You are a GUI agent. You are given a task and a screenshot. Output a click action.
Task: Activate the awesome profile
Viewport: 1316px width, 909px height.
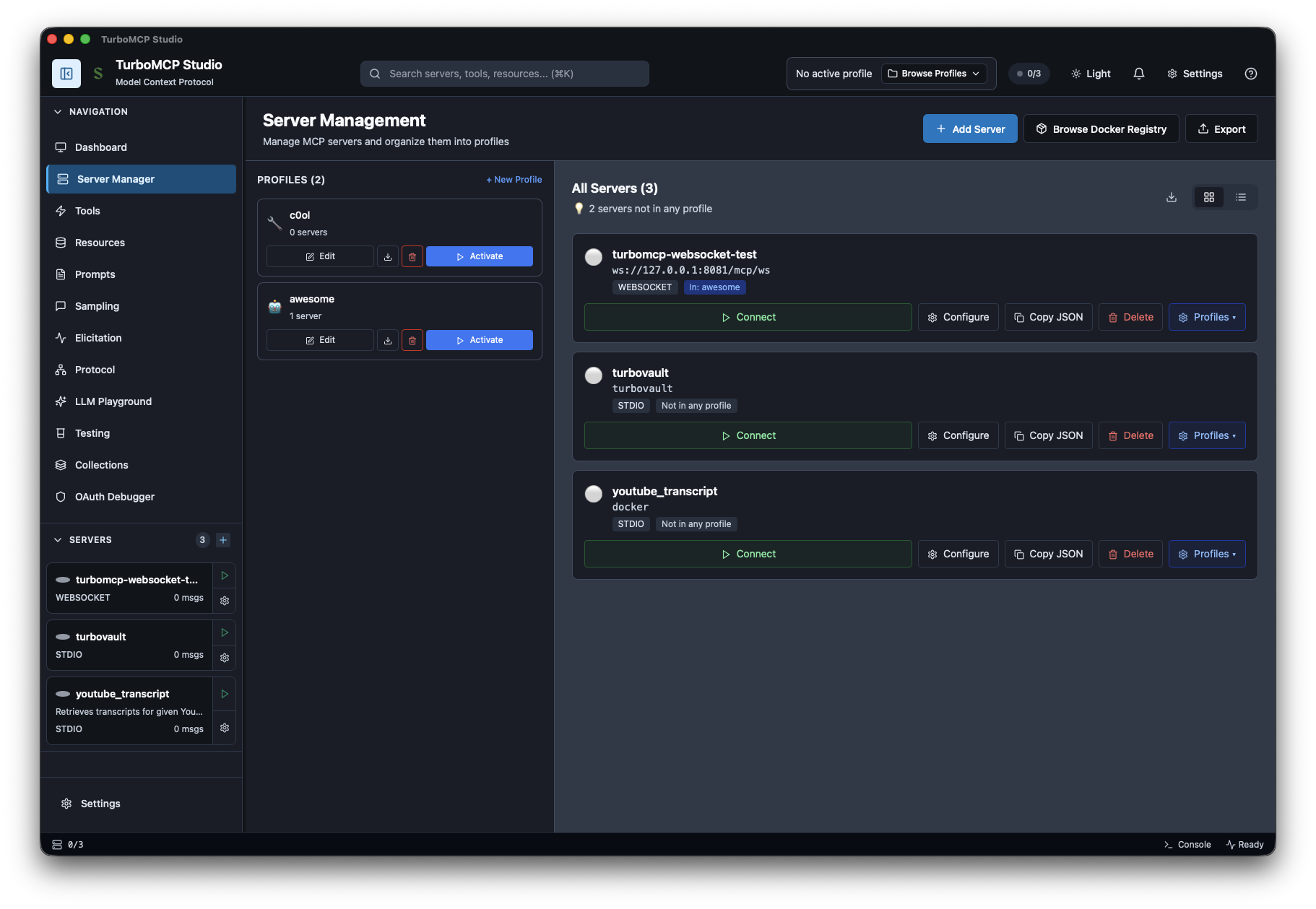(x=480, y=340)
